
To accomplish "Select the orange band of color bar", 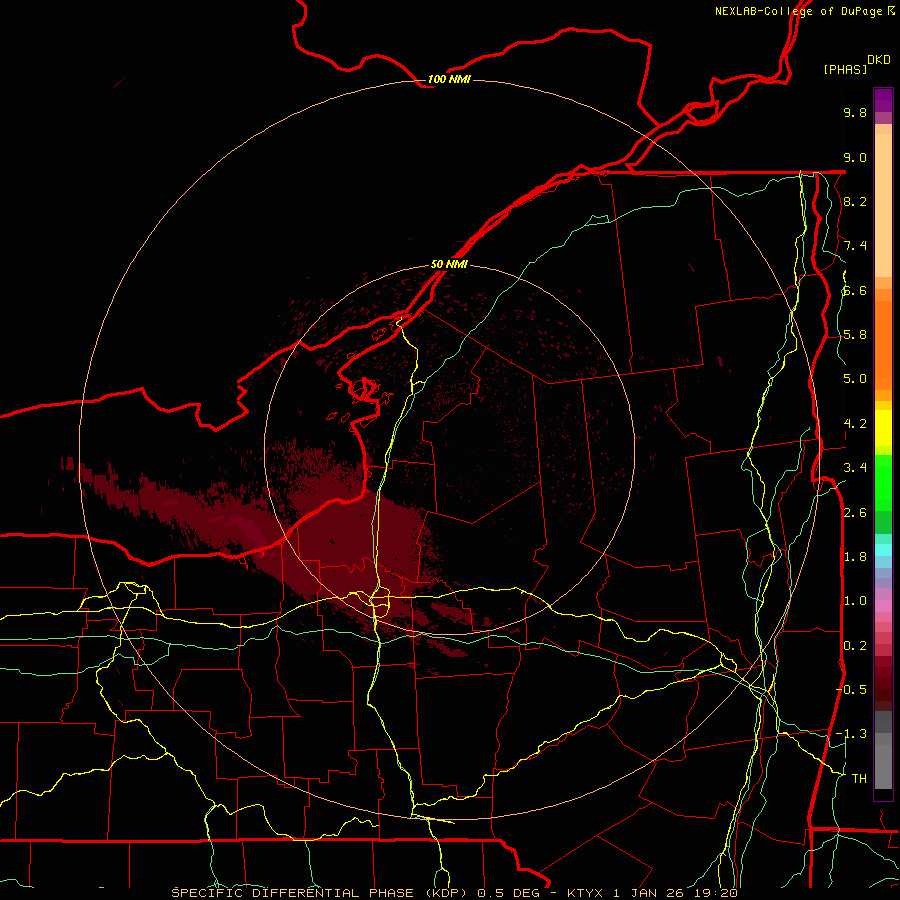I will tap(883, 345).
